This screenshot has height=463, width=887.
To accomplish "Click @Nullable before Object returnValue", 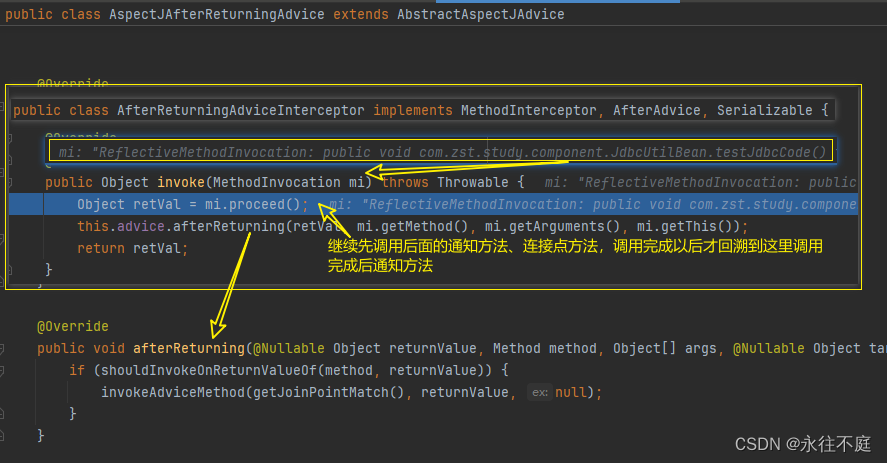I will [x=289, y=349].
